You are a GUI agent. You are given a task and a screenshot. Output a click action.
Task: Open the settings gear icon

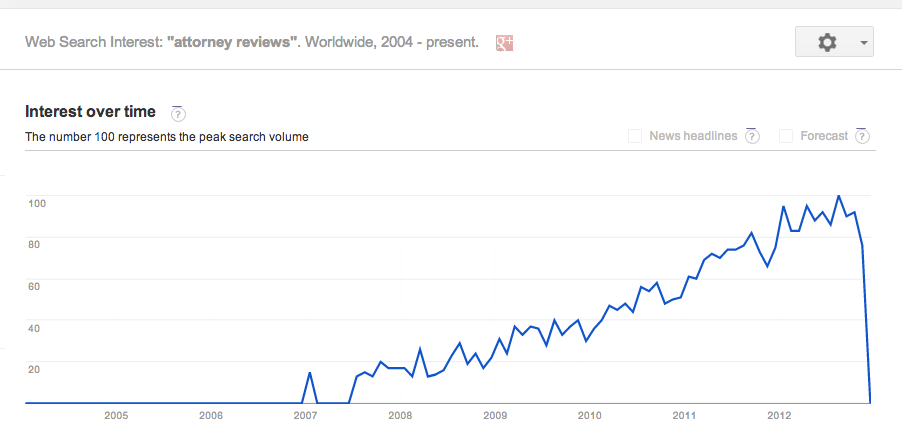coord(827,43)
